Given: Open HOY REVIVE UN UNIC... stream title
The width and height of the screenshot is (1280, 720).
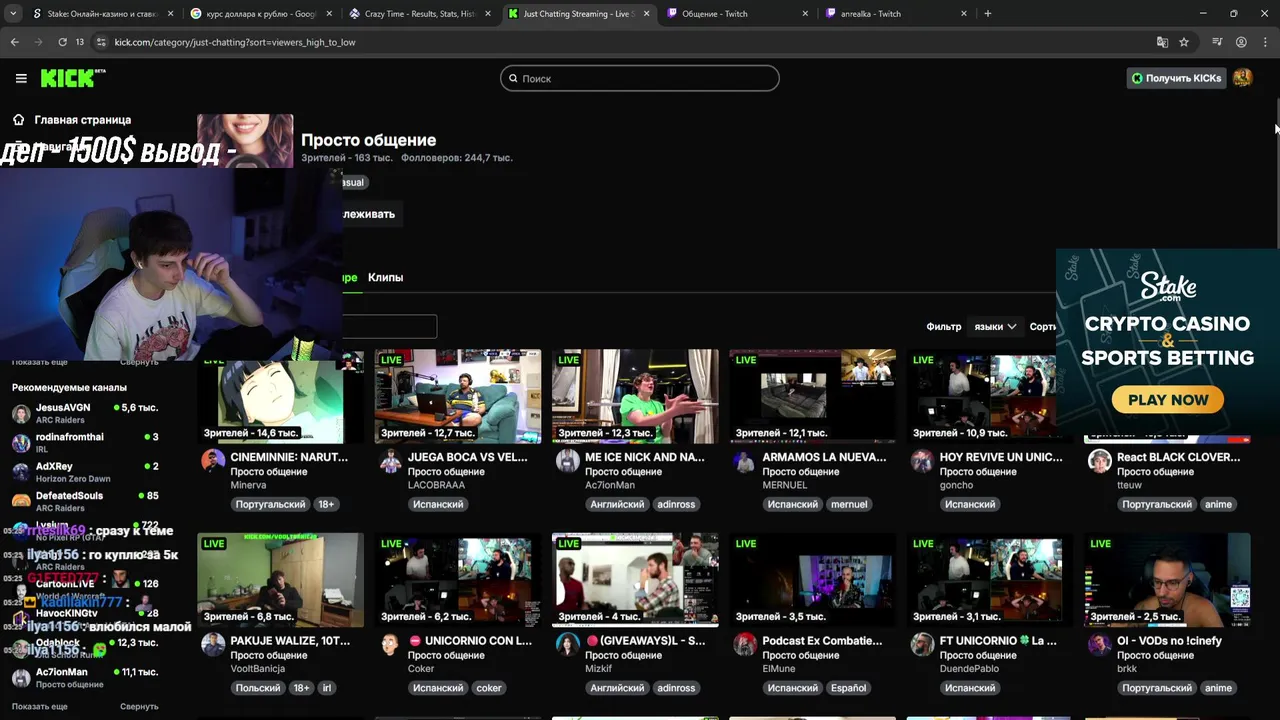Looking at the screenshot, I should [1001, 457].
